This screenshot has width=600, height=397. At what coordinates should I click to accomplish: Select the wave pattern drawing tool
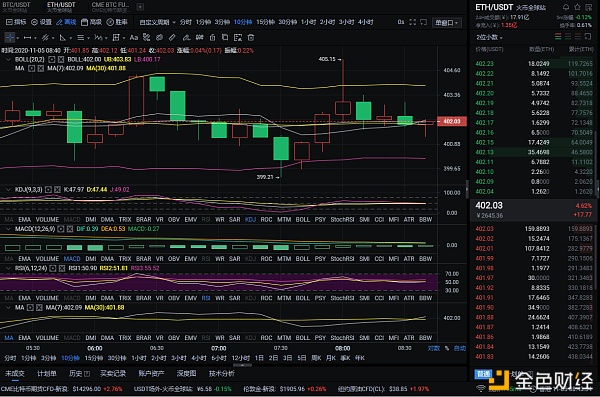[98, 38]
